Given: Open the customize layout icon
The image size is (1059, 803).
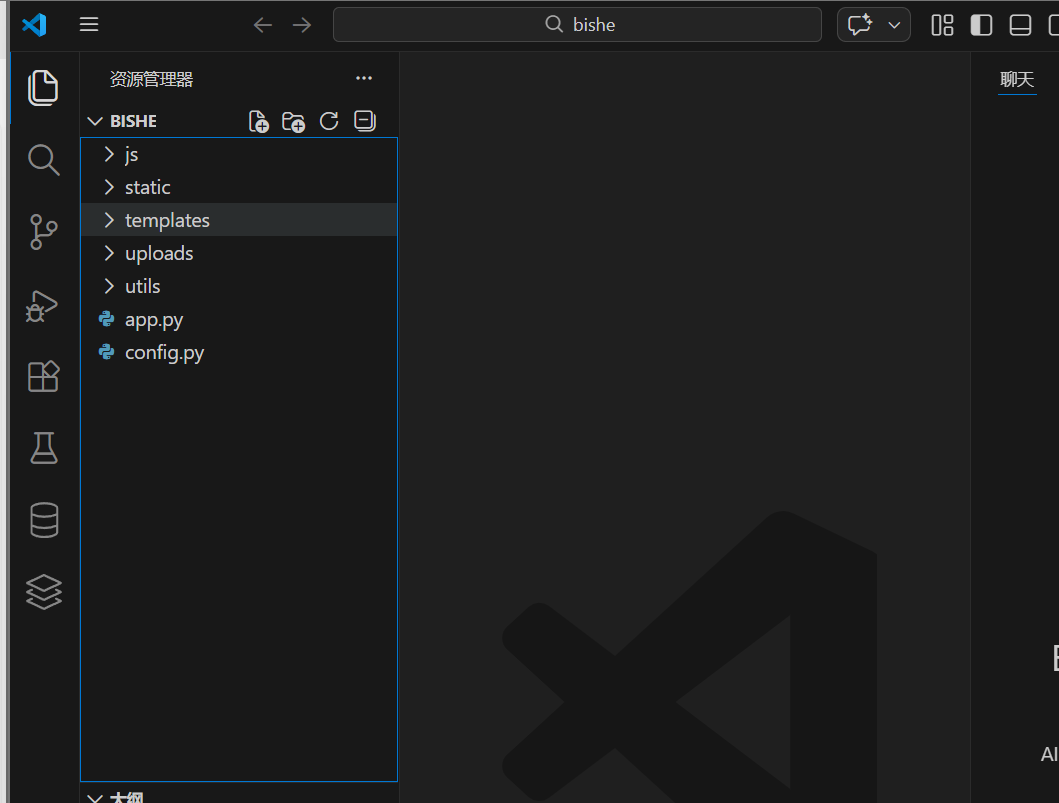Looking at the screenshot, I should click(x=942, y=25).
